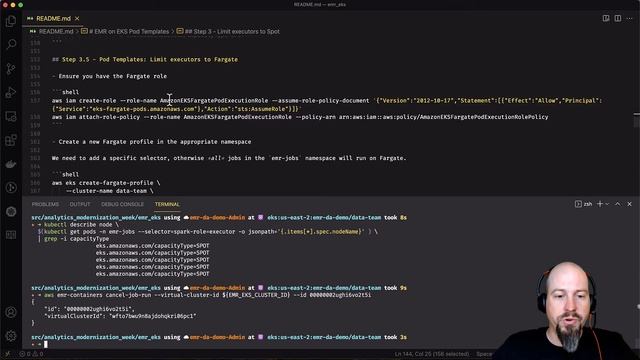The image size is (640, 360).
Task: Show errors and warnings count in status bar
Action: tap(31, 354)
